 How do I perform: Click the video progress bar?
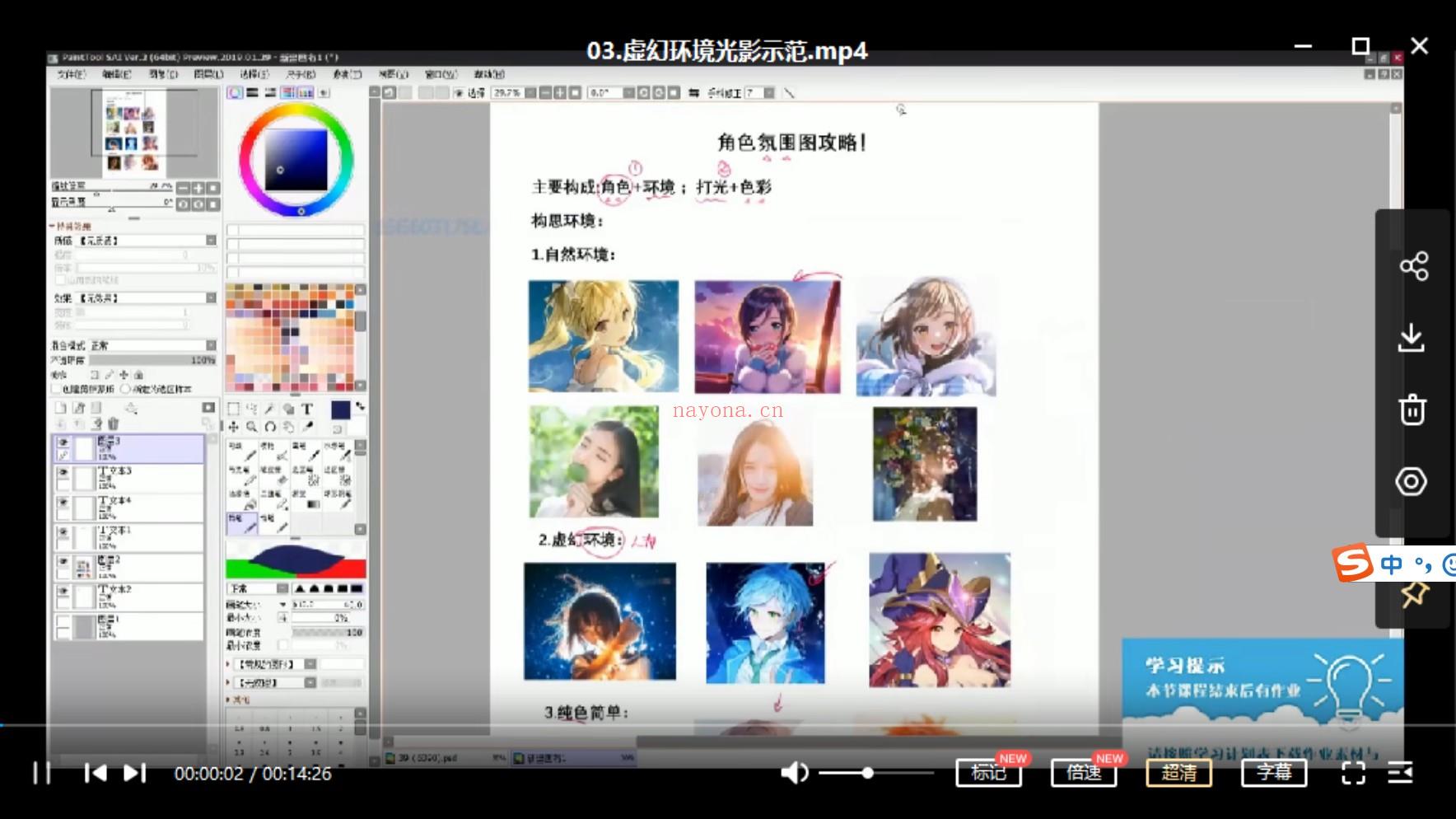[728, 725]
